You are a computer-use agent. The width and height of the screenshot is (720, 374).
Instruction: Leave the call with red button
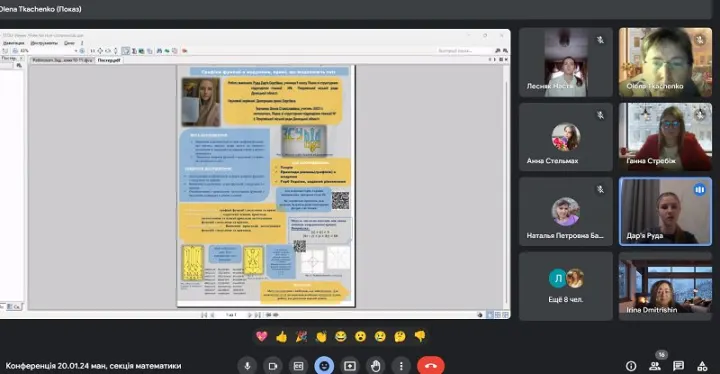(431, 366)
